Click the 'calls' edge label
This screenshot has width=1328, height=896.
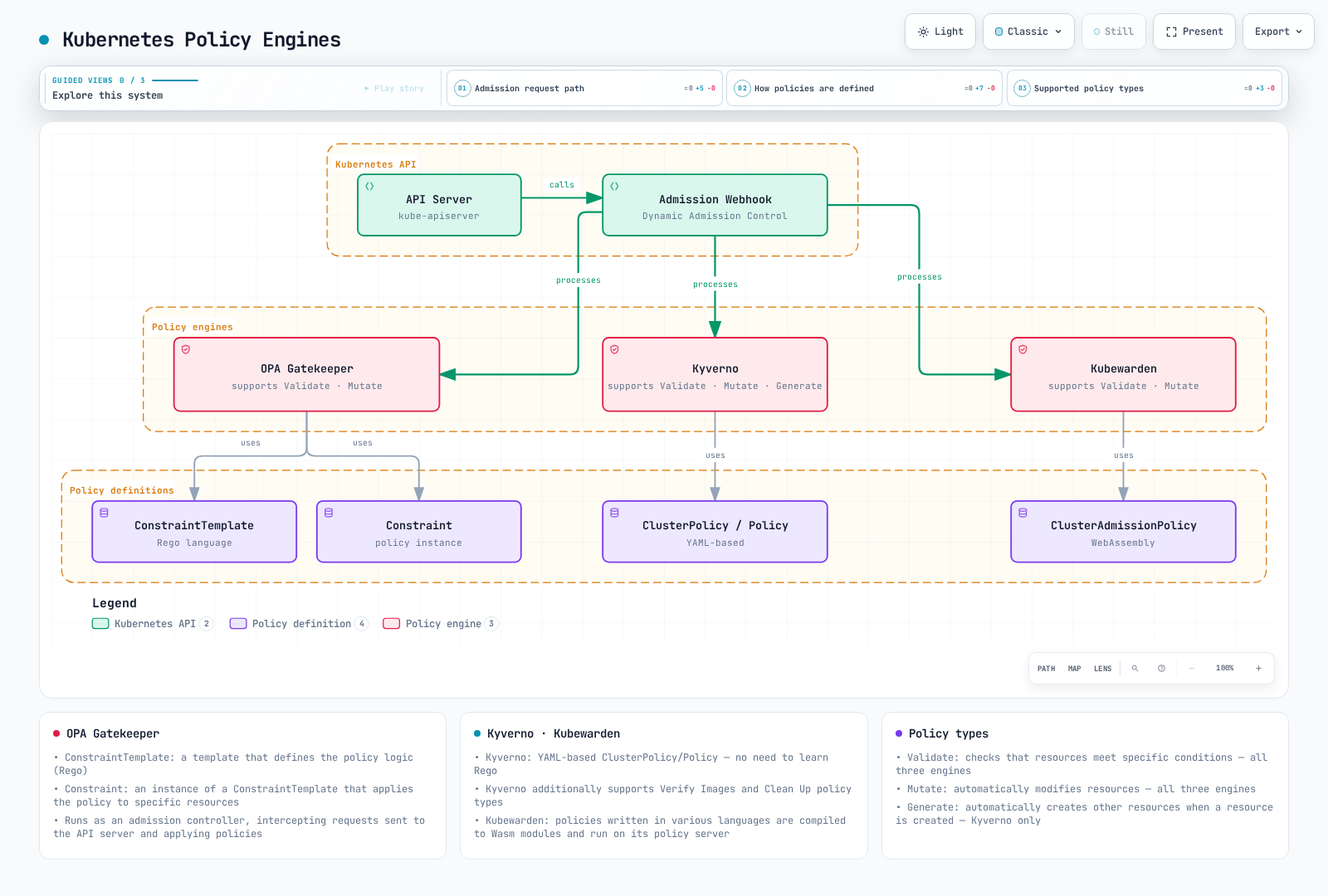562,185
